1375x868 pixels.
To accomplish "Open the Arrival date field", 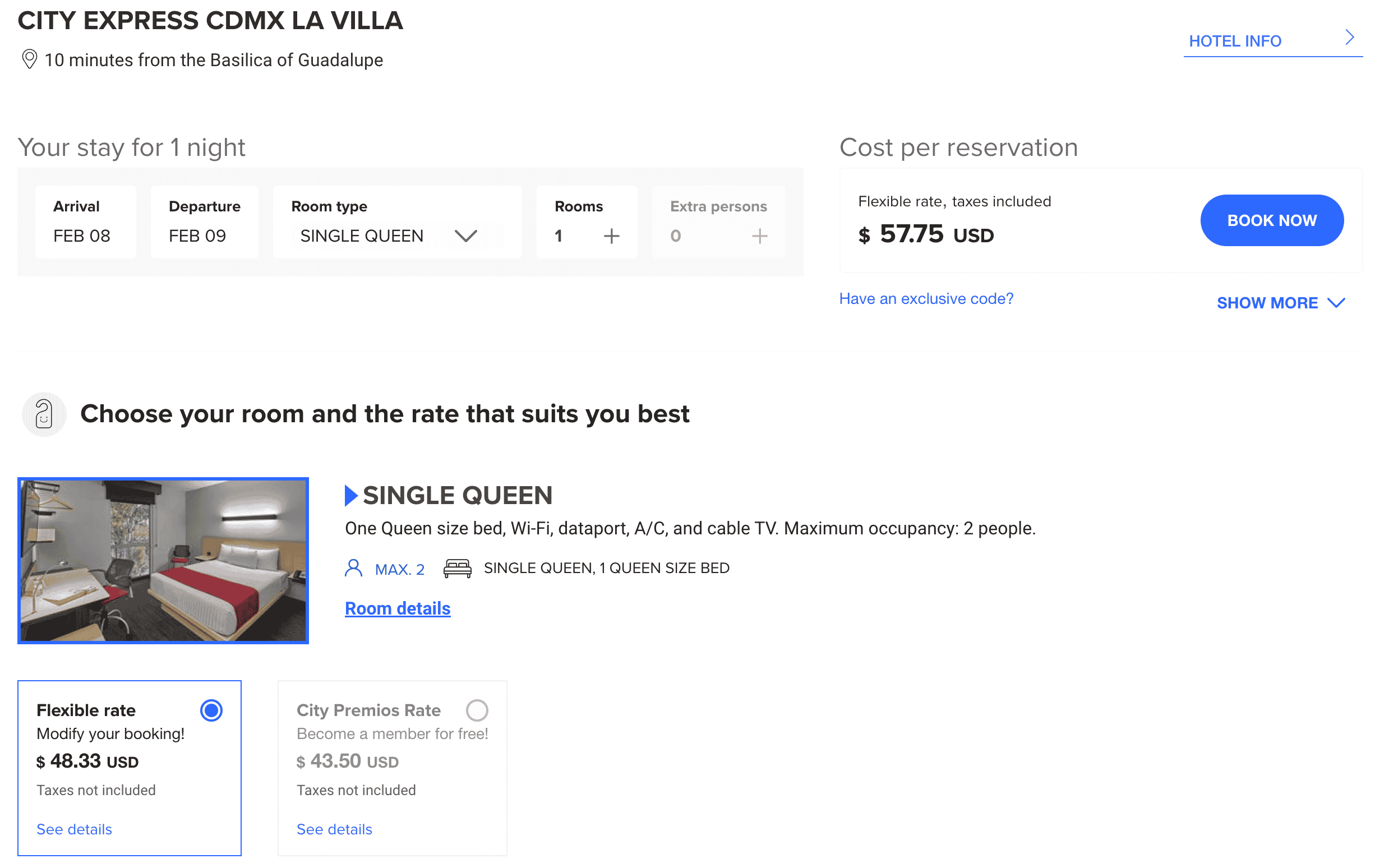I will coord(86,222).
